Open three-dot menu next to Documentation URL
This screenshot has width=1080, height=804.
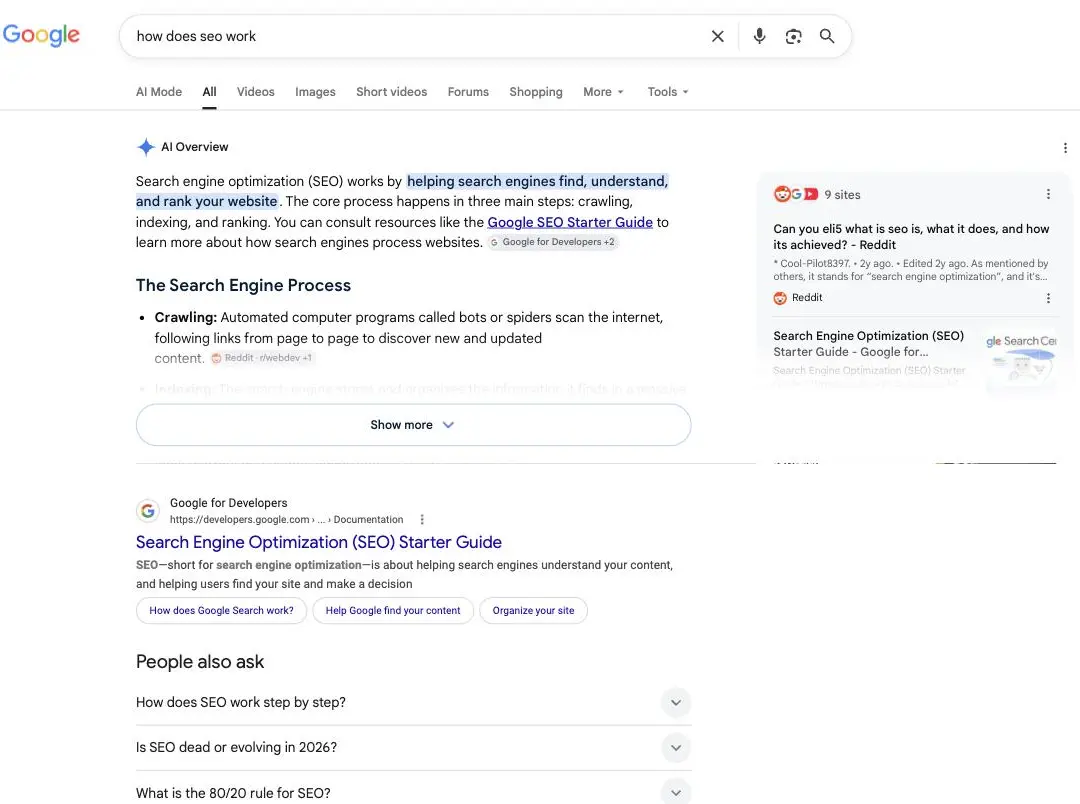tap(422, 519)
